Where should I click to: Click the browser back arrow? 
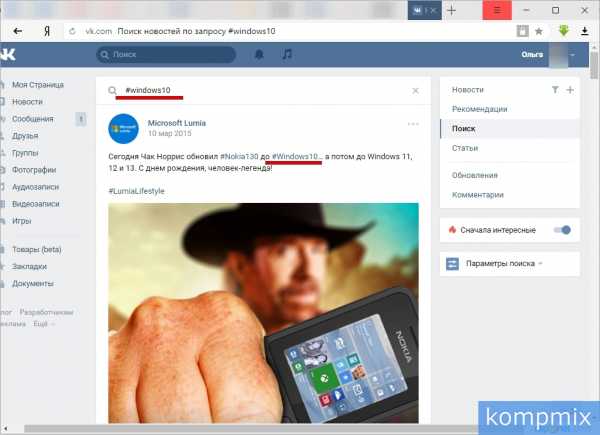[x=18, y=31]
